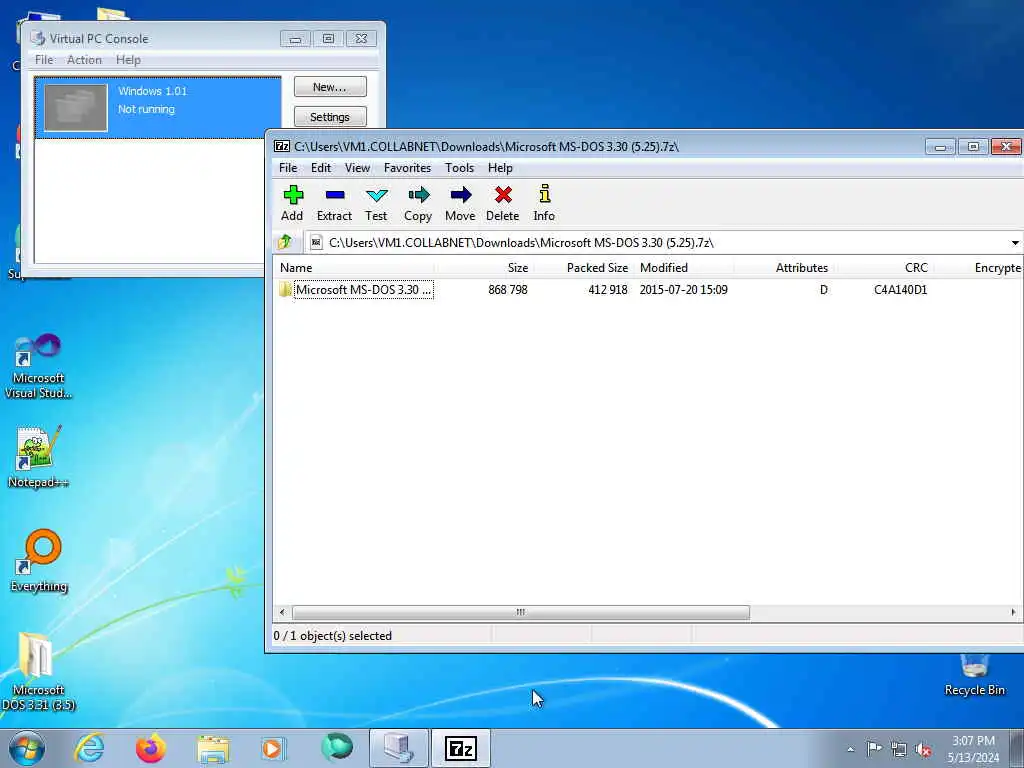Sort by the Name column header
Image resolution: width=1024 pixels, height=768 pixels.
pos(353,268)
